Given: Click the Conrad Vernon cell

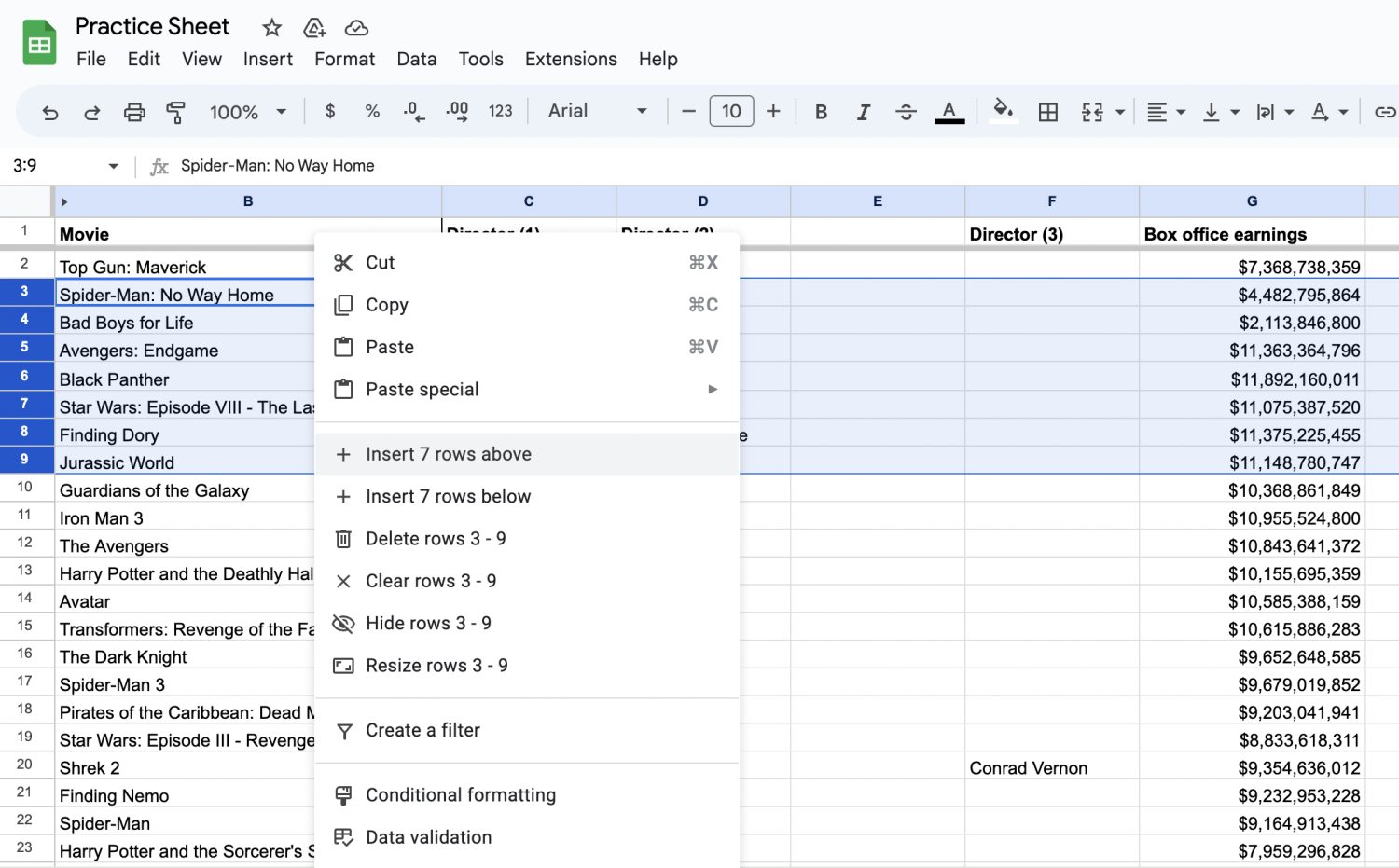Looking at the screenshot, I should coord(1052,768).
